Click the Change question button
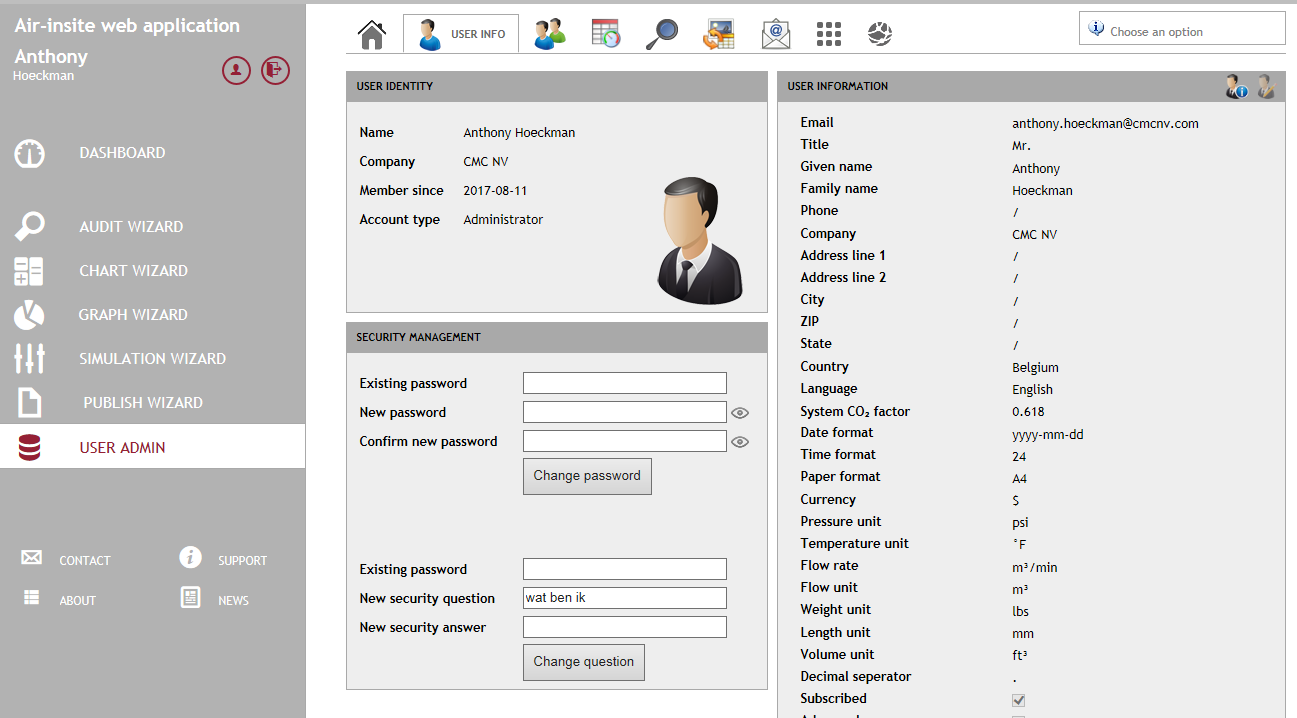 click(x=584, y=662)
